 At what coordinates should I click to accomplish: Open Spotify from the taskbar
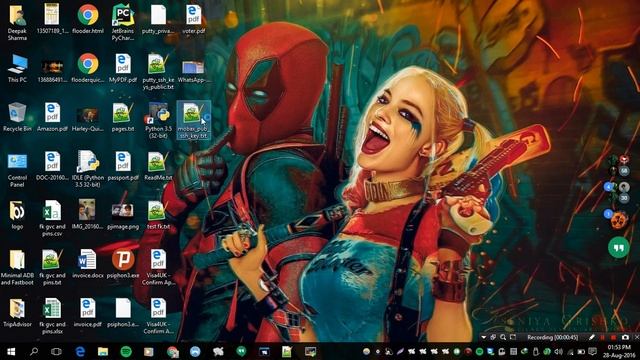[126, 351]
